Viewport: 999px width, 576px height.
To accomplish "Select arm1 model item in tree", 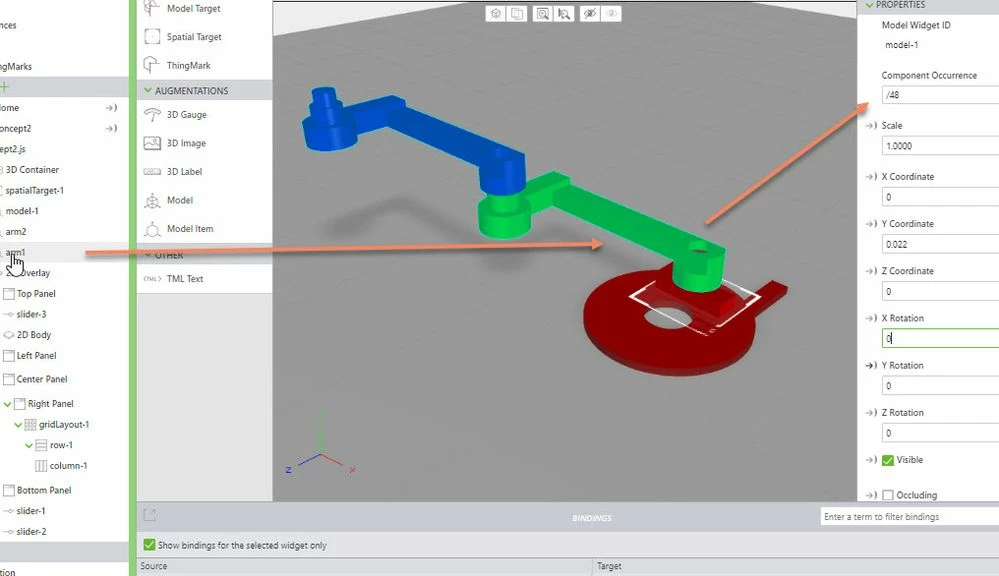I will point(16,252).
